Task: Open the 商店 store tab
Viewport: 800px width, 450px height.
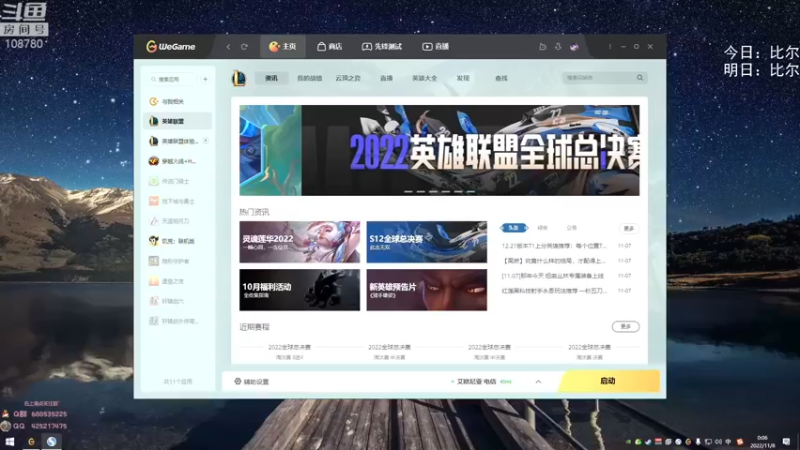Action: pyautogui.click(x=330, y=46)
